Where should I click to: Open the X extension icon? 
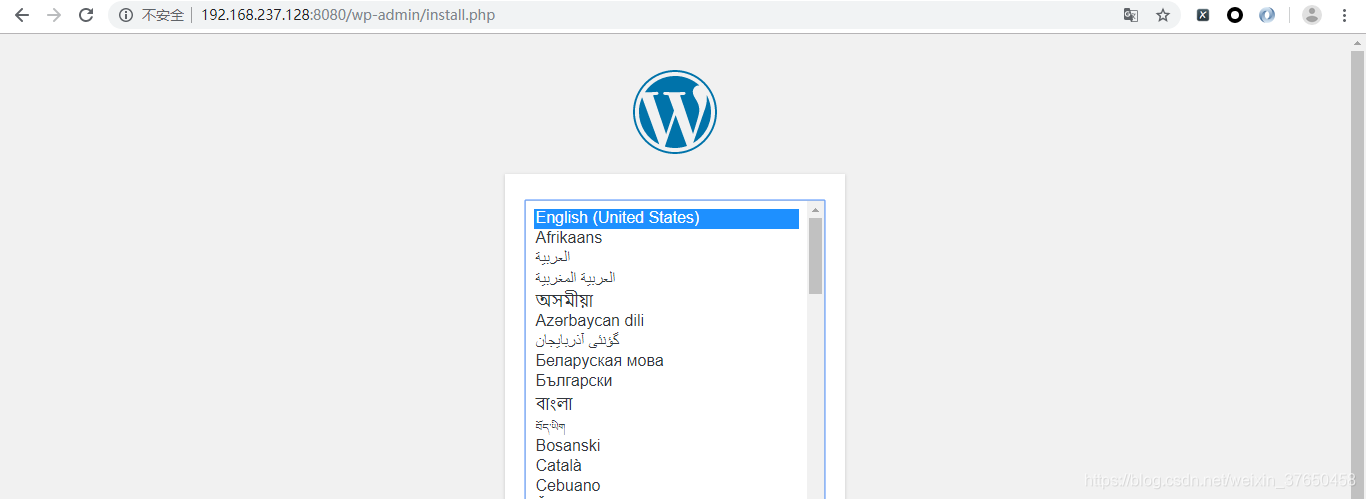(x=1203, y=15)
